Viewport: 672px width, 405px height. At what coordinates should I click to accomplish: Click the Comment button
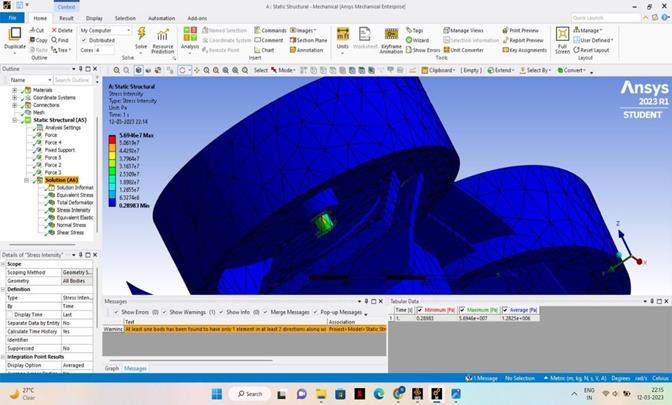tap(269, 40)
